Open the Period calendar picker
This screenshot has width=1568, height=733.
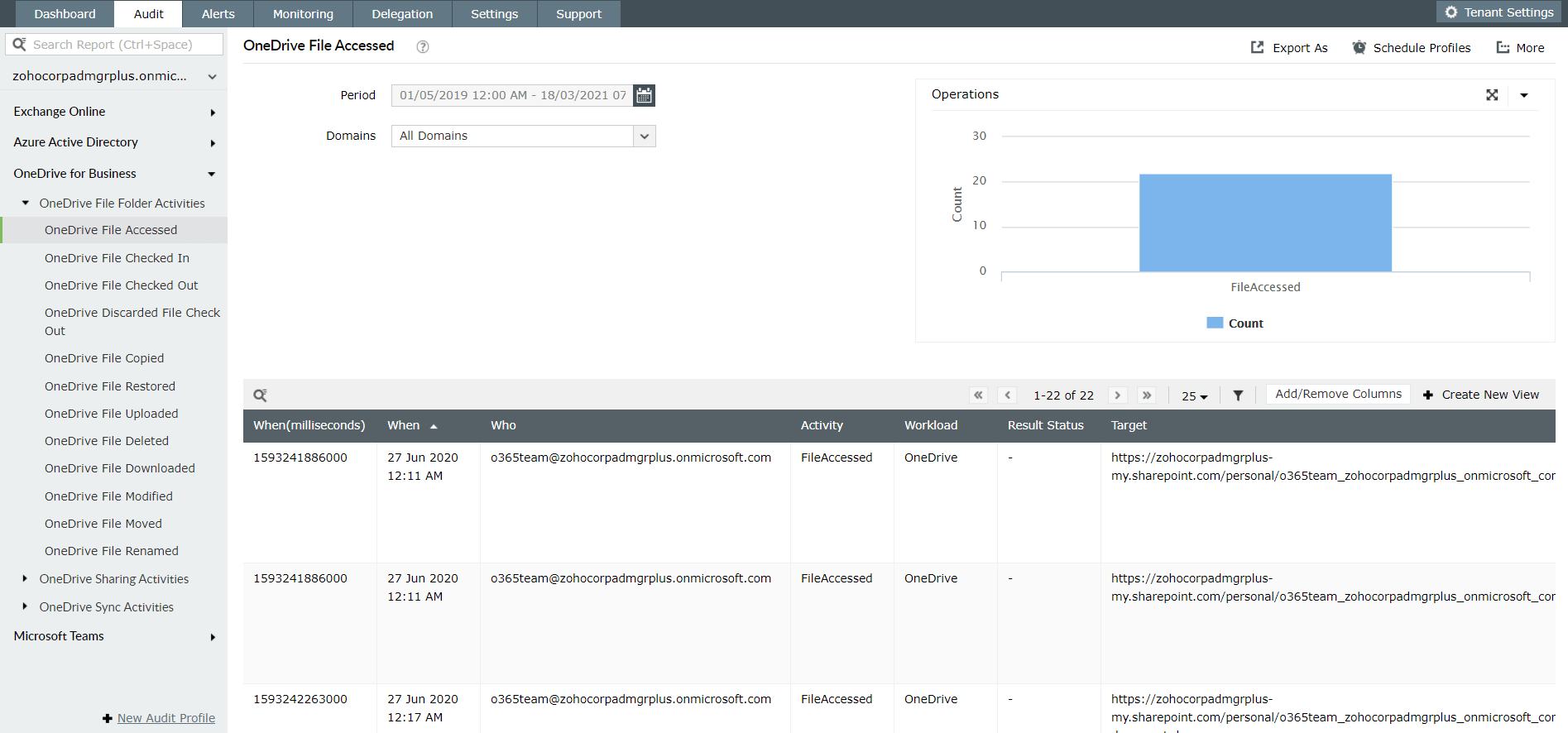(644, 95)
